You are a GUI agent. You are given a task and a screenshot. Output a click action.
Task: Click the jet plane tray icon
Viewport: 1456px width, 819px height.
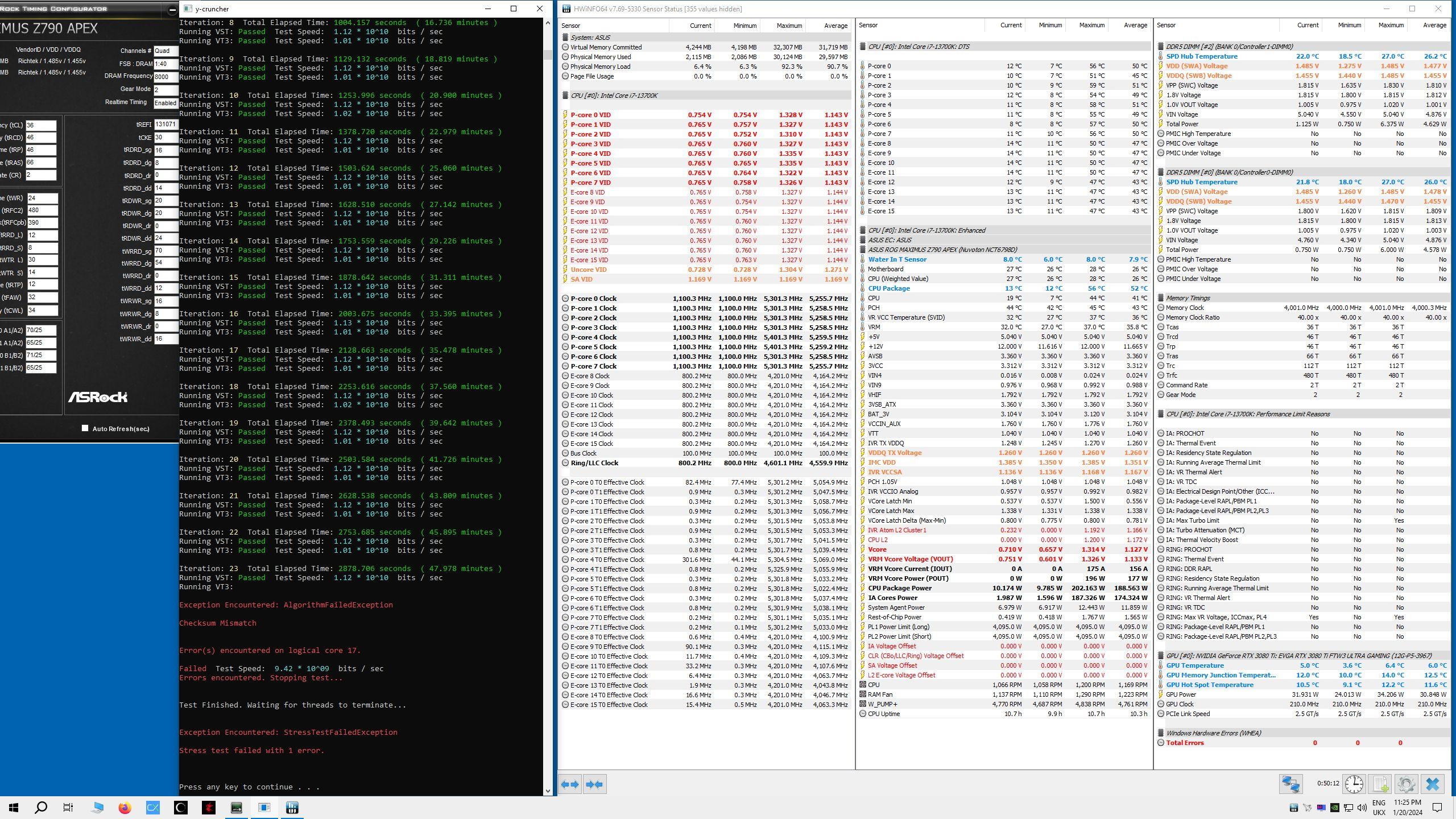[1307, 808]
